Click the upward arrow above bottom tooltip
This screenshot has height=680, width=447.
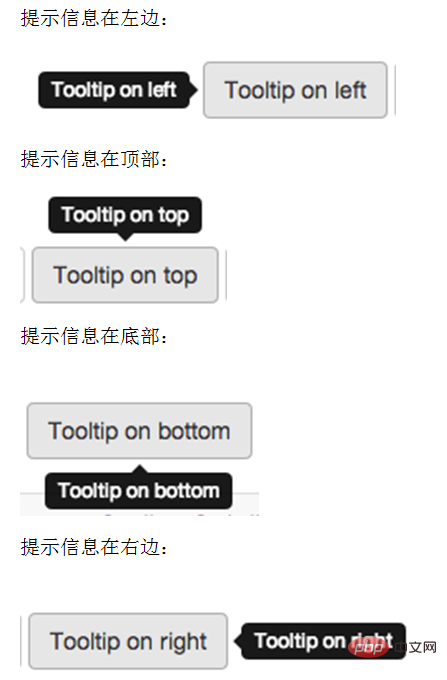[x=139, y=469]
